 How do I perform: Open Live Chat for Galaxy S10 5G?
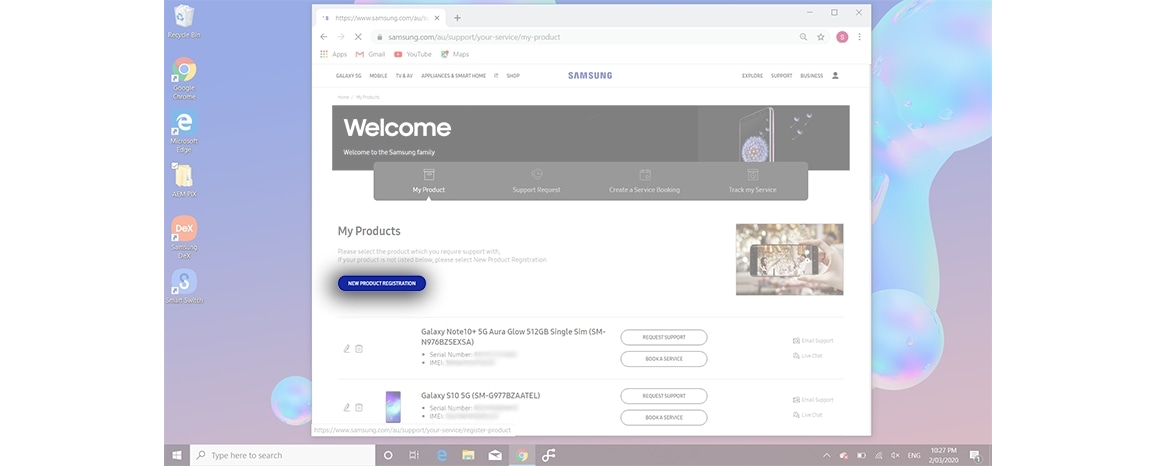click(x=807, y=414)
